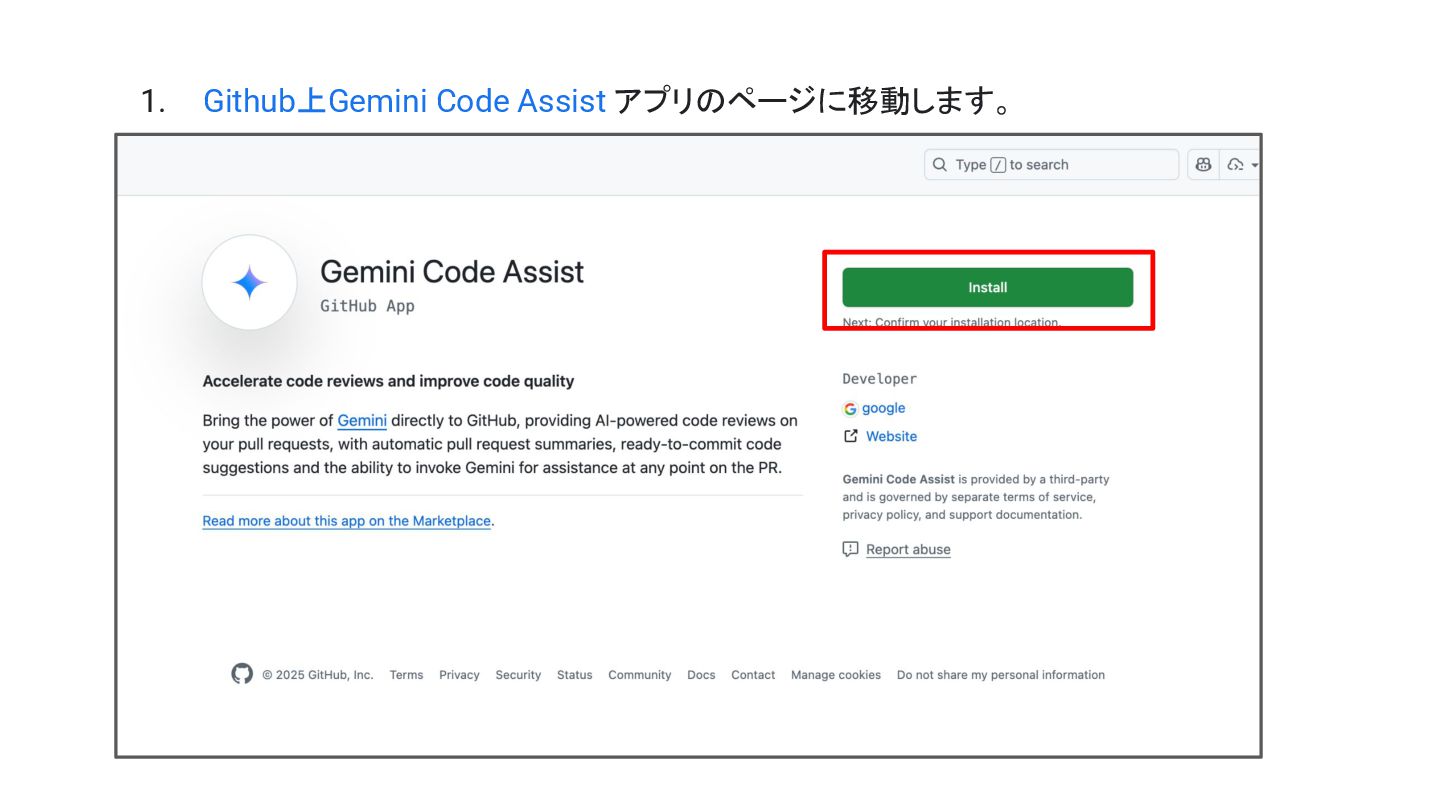Click the search magnifier icon
The height and width of the screenshot is (810, 1440).
940,165
